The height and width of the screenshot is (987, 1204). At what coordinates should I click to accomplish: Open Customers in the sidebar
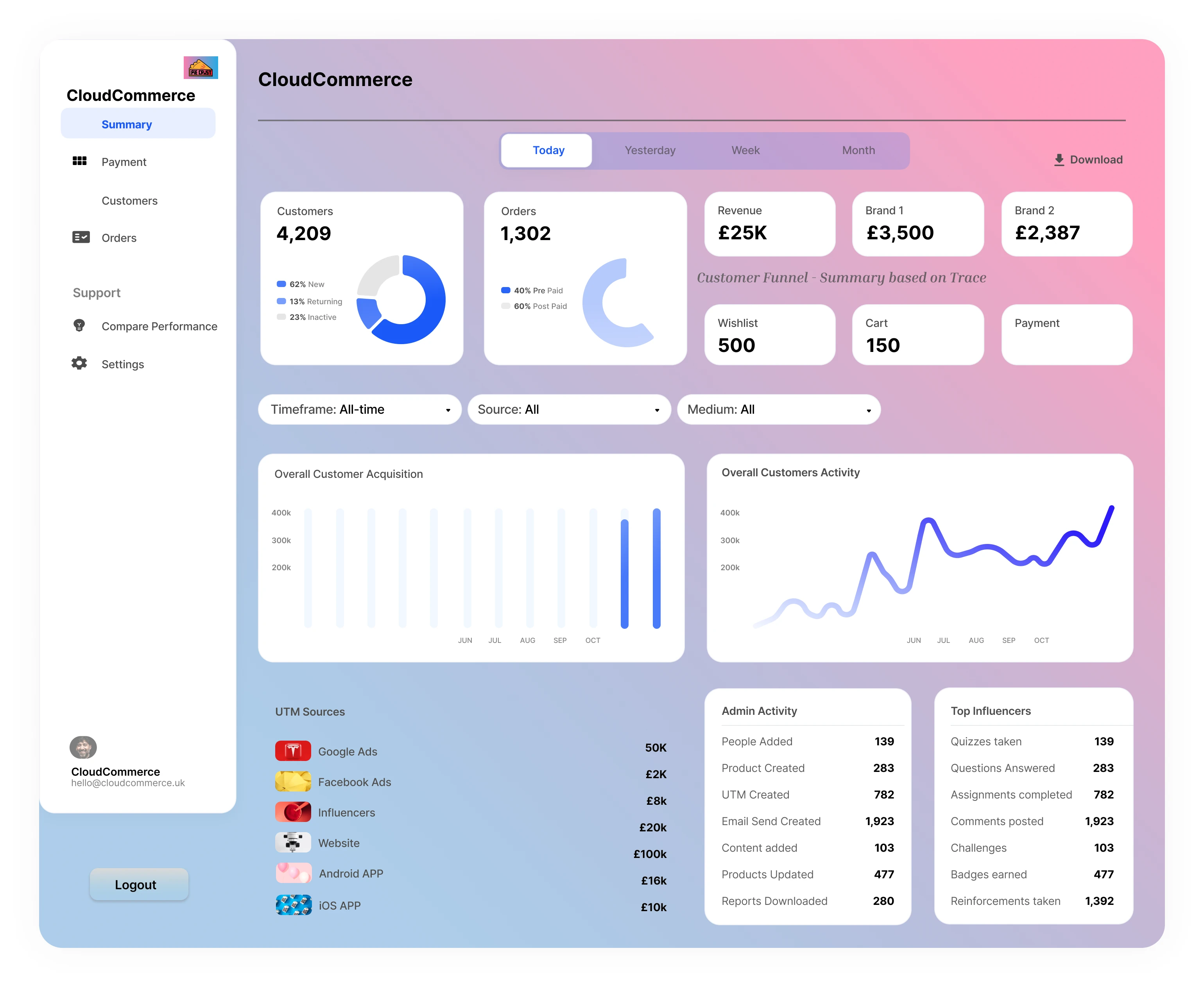pos(129,201)
